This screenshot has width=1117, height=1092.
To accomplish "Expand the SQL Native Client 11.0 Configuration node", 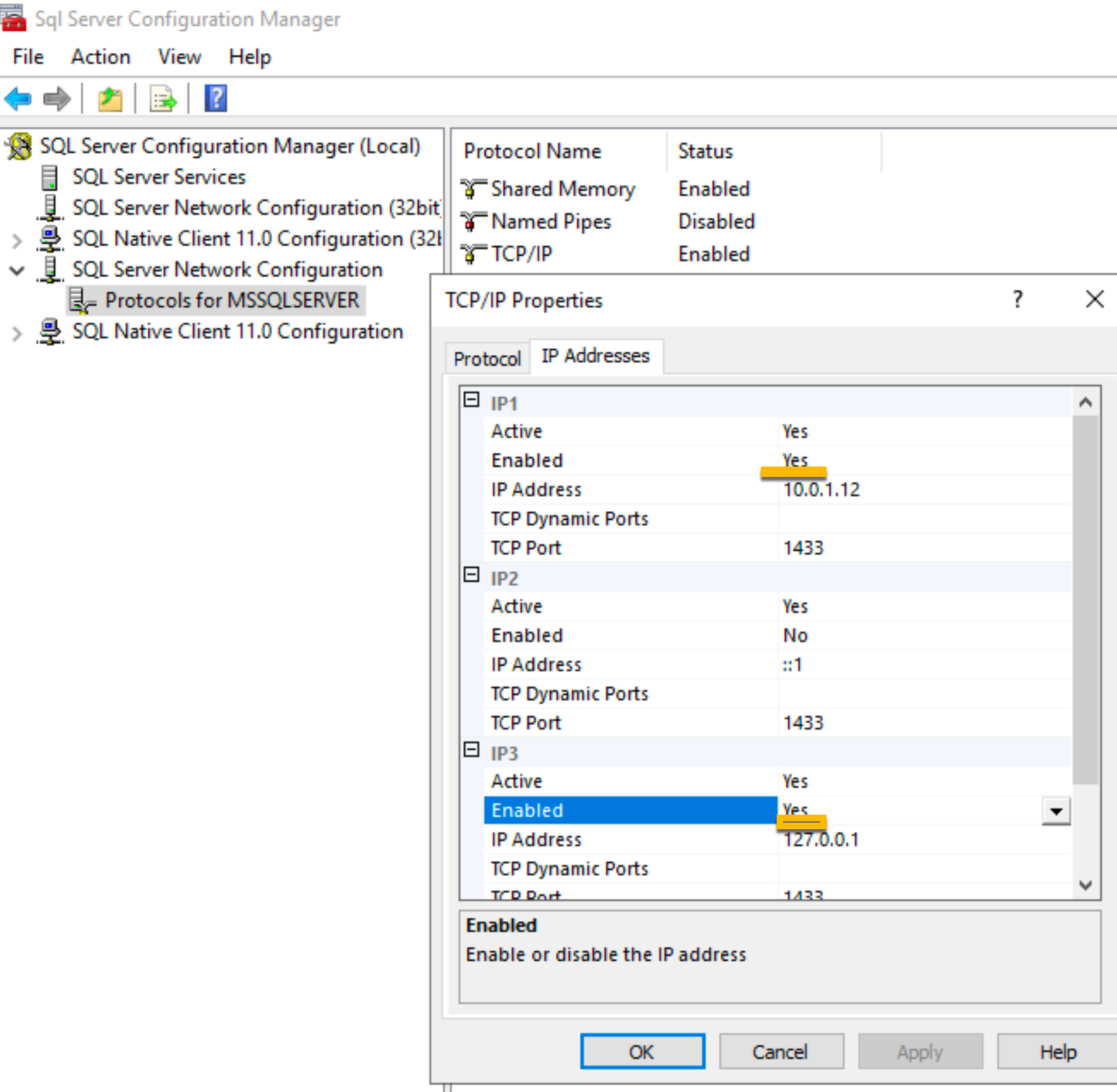I will tap(17, 334).
